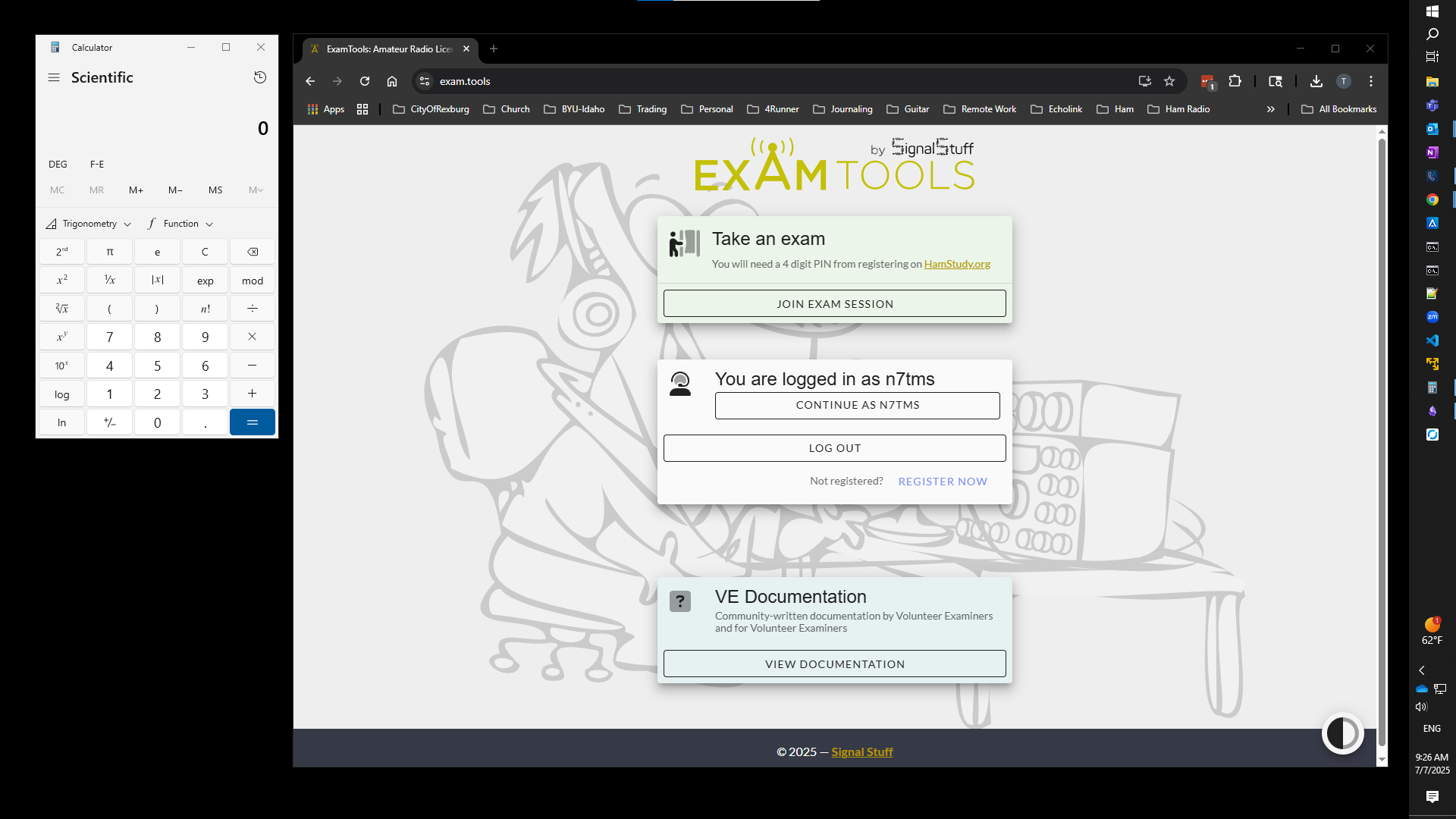Open the HamStudy.org link
Image resolution: width=1456 pixels, height=819 pixels.
(957, 264)
